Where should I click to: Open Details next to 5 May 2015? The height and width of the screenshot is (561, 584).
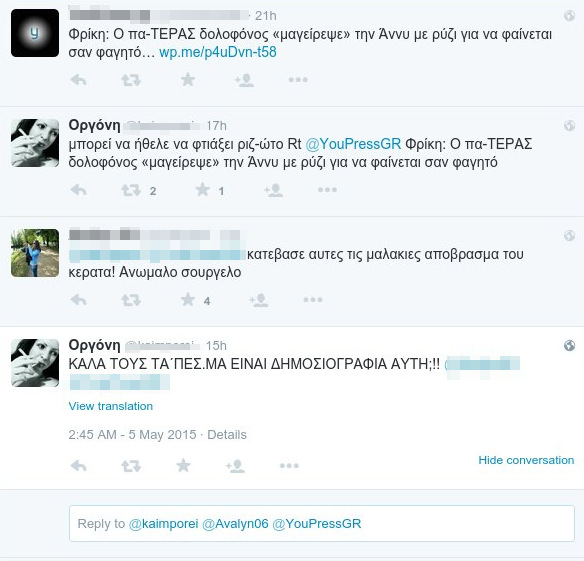[227, 435]
